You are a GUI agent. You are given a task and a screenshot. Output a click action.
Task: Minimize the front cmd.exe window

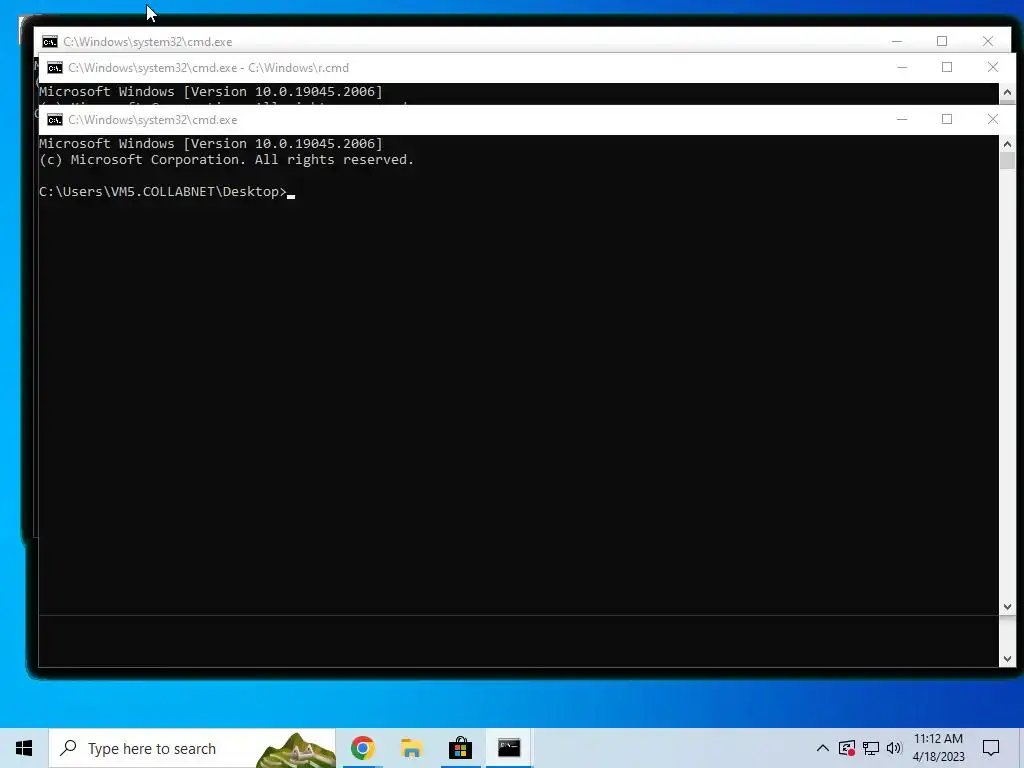click(902, 120)
